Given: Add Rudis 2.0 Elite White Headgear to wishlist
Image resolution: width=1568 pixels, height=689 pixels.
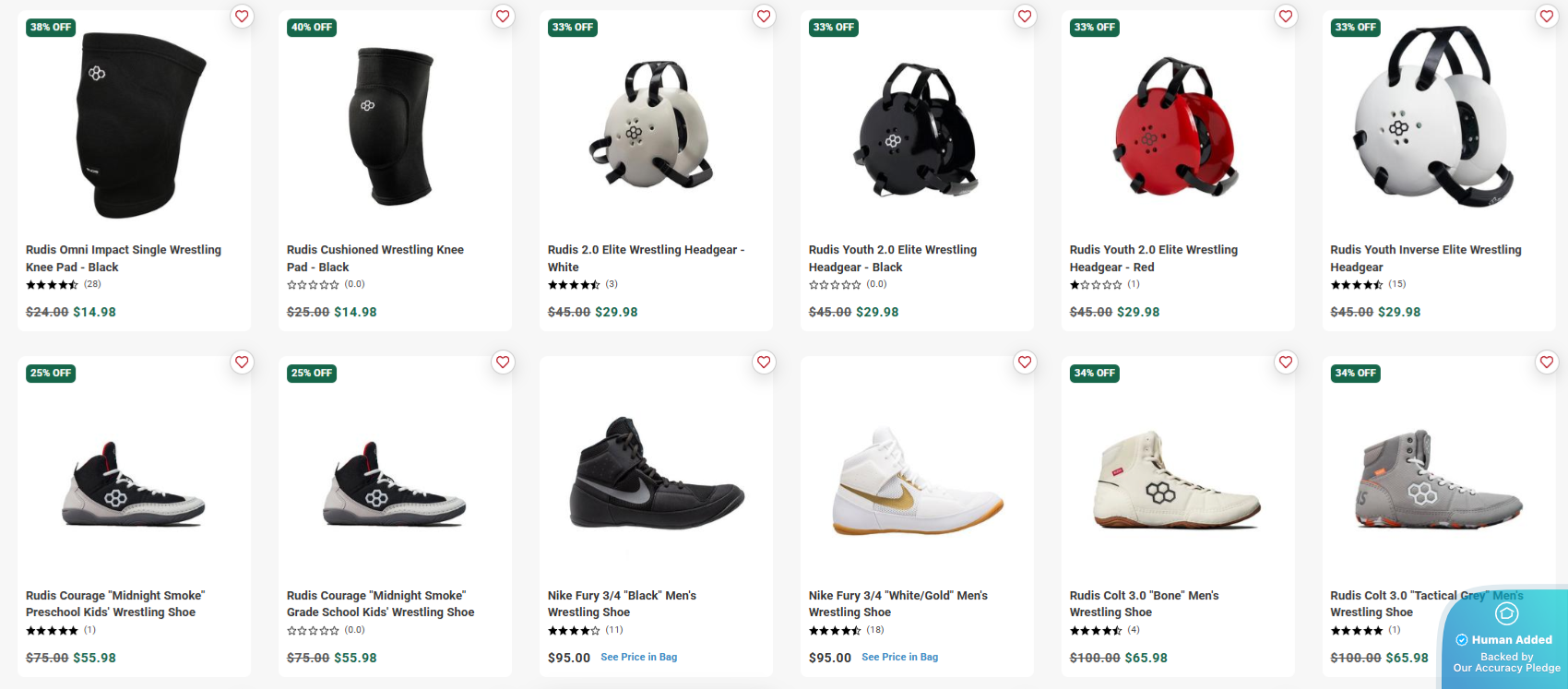Looking at the screenshot, I should pyautogui.click(x=764, y=17).
